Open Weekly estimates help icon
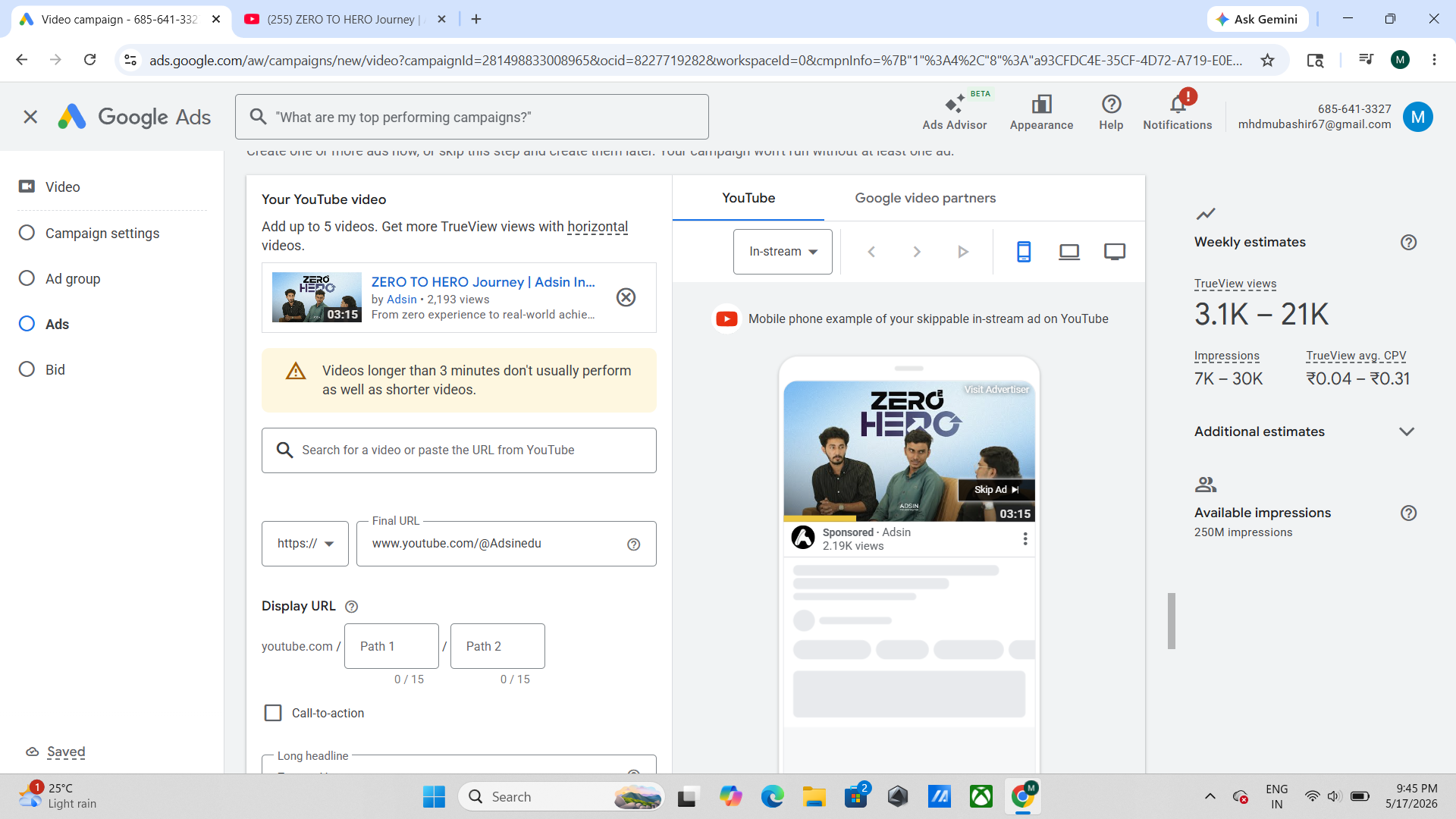The width and height of the screenshot is (1456, 819). 1408,243
